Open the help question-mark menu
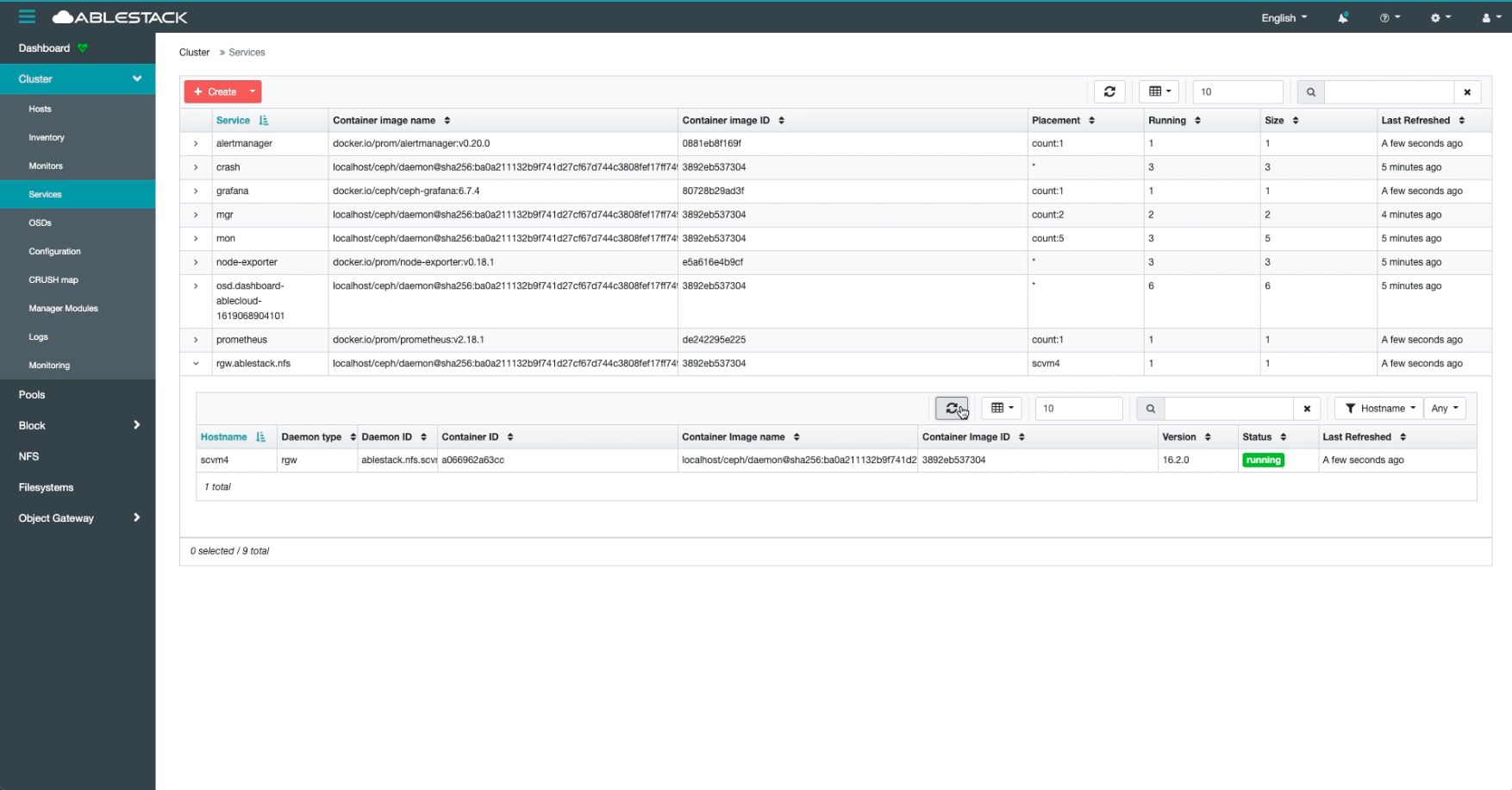 click(x=1390, y=17)
